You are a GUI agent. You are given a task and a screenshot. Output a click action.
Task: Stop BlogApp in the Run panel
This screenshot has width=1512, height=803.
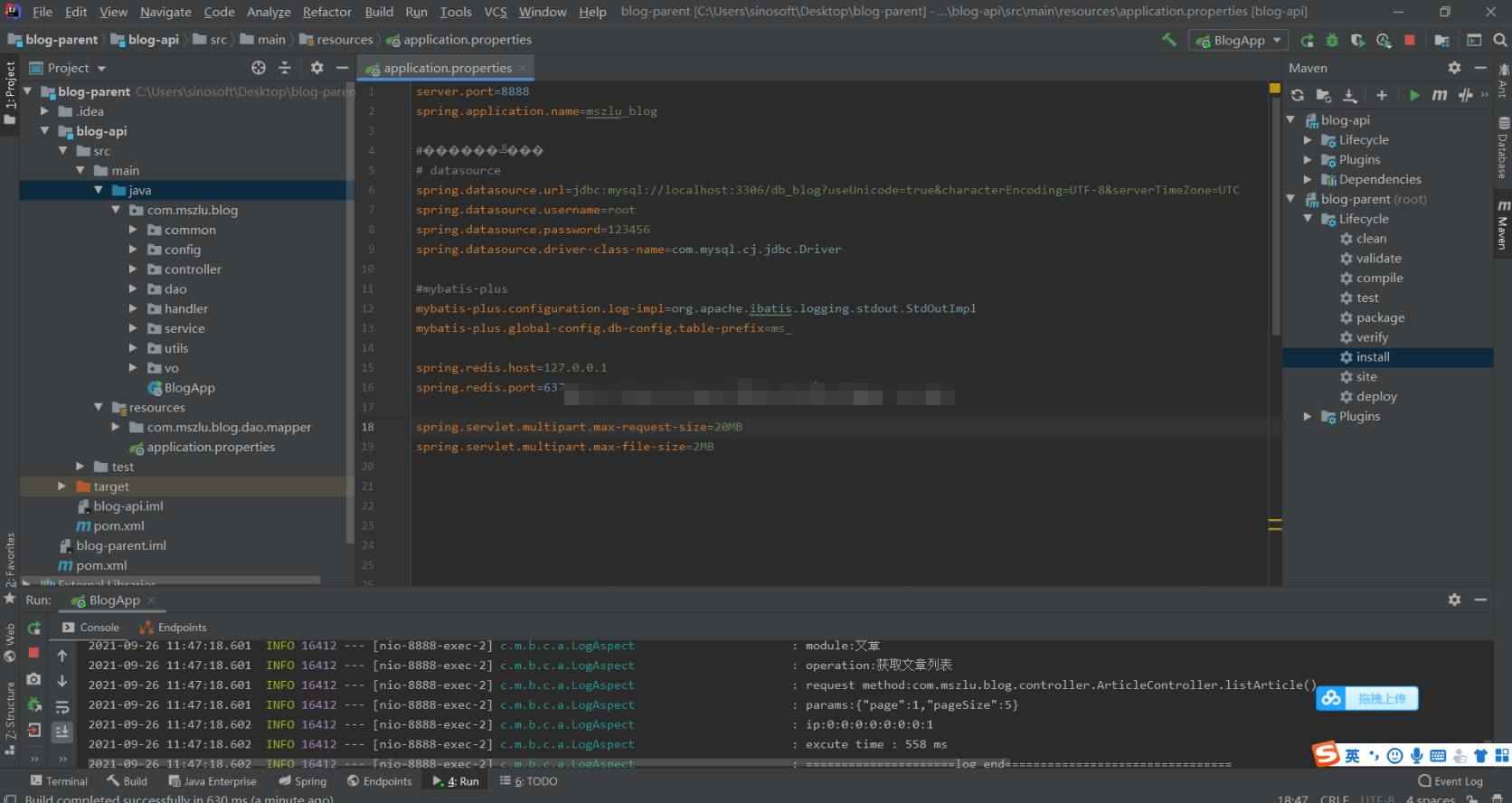click(x=33, y=653)
